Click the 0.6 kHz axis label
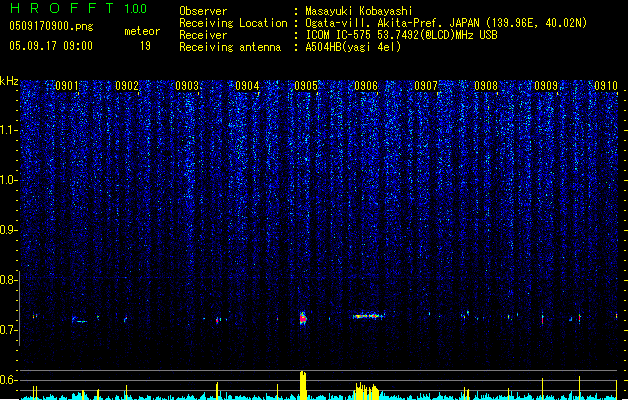 click(x=9, y=380)
